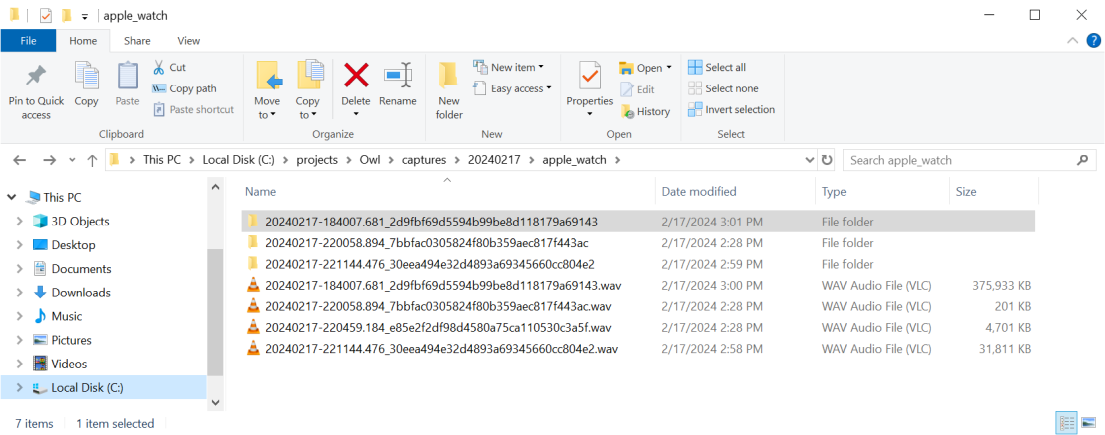This screenshot has width=1105, height=435.
Task: Click Paste shortcut in Clipboard group
Action: click(x=193, y=109)
